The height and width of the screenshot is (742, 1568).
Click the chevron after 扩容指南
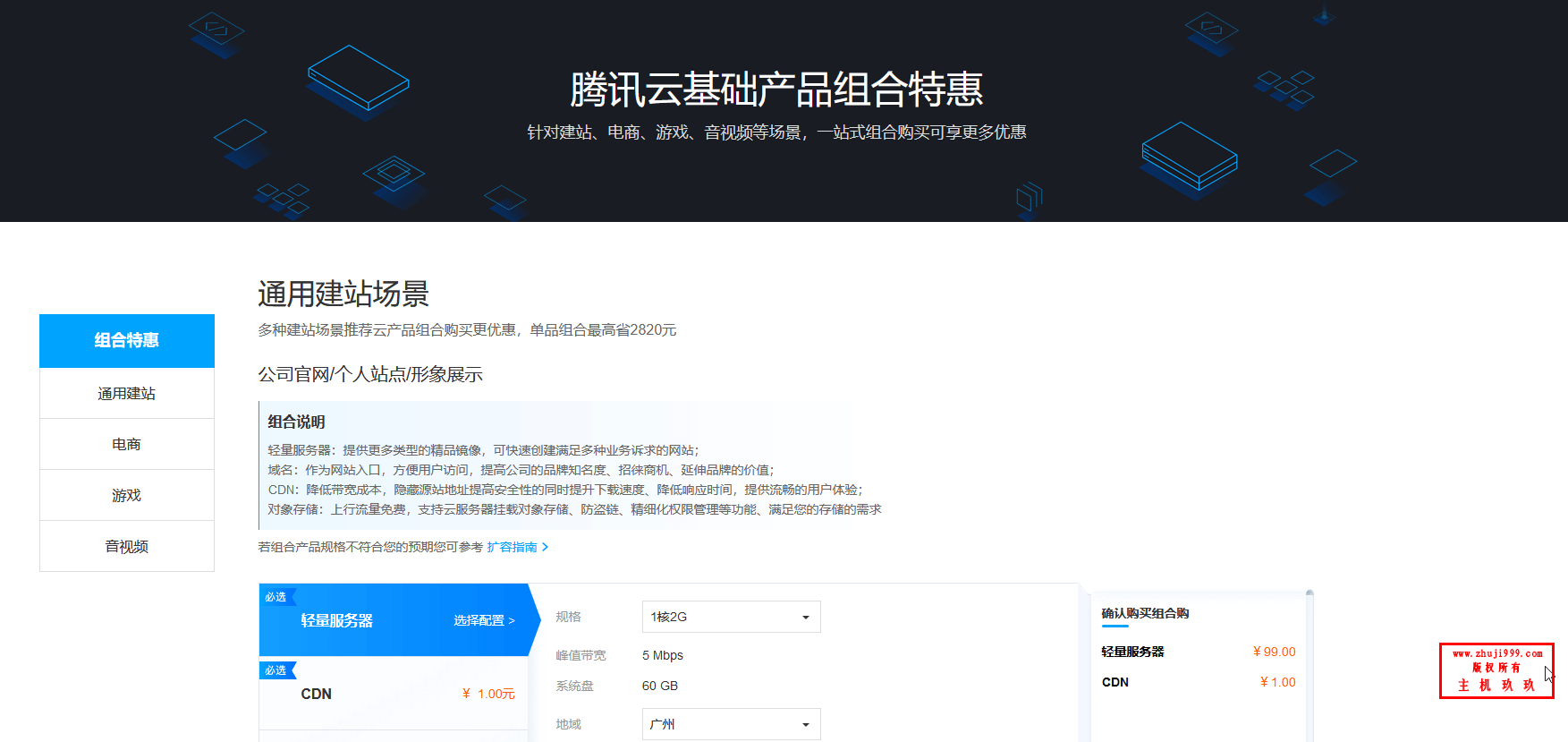tap(545, 547)
